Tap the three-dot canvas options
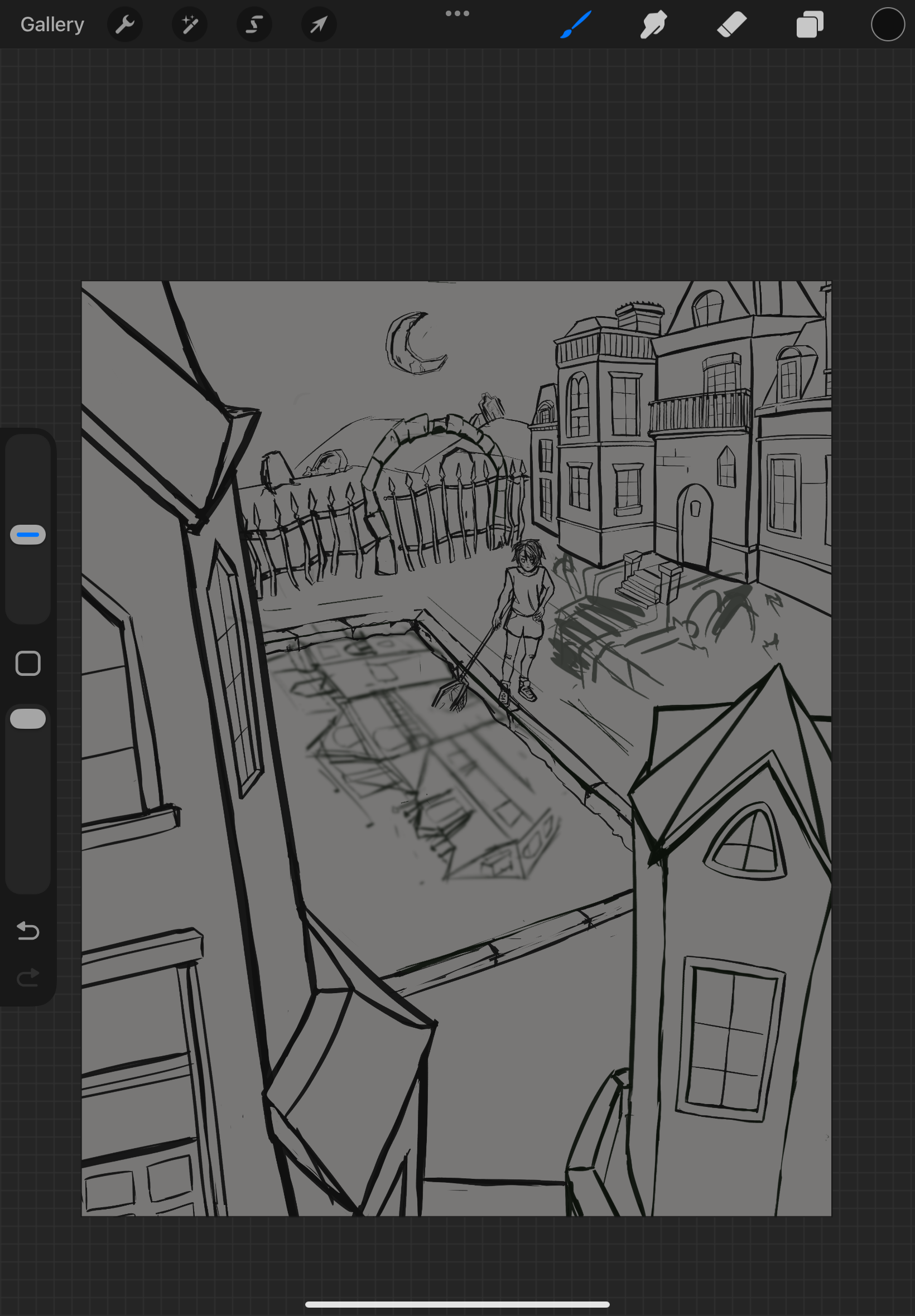915x1316 pixels. 456,13
